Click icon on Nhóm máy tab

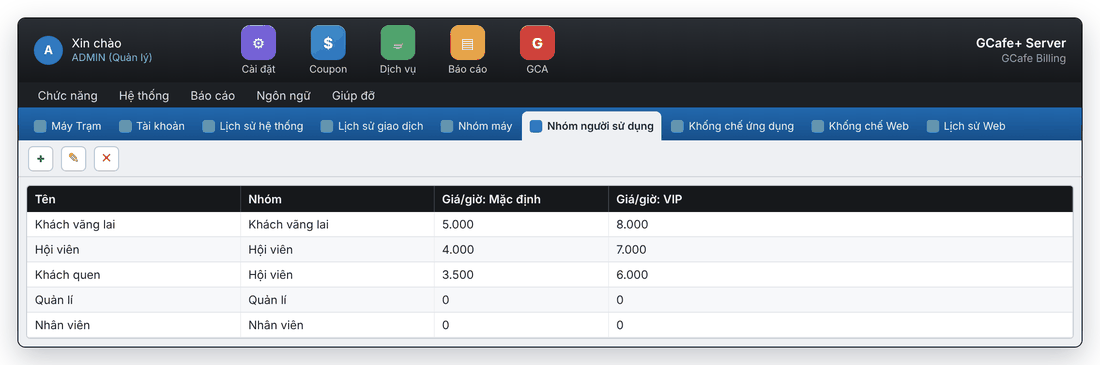pos(447,126)
